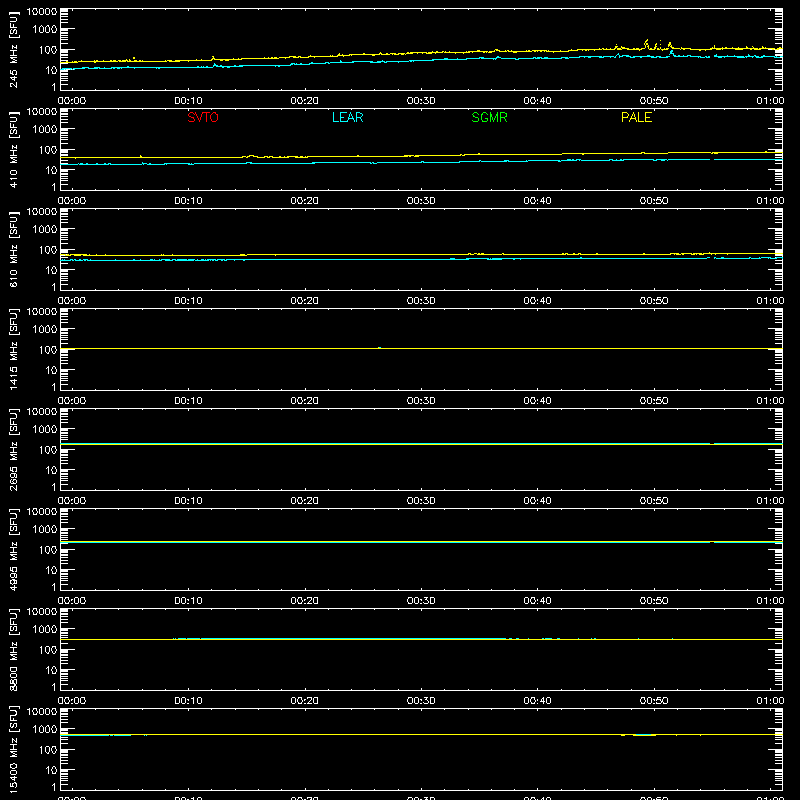Click the 00:50 tick under the 2695 MHz plot
The height and width of the screenshot is (800, 800).
(654, 501)
